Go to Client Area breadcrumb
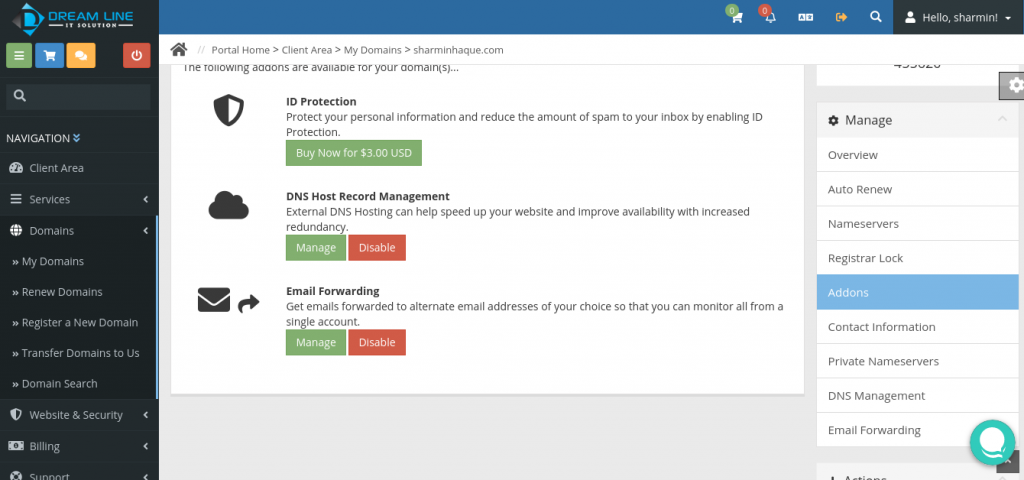1024x480 pixels. click(x=307, y=50)
